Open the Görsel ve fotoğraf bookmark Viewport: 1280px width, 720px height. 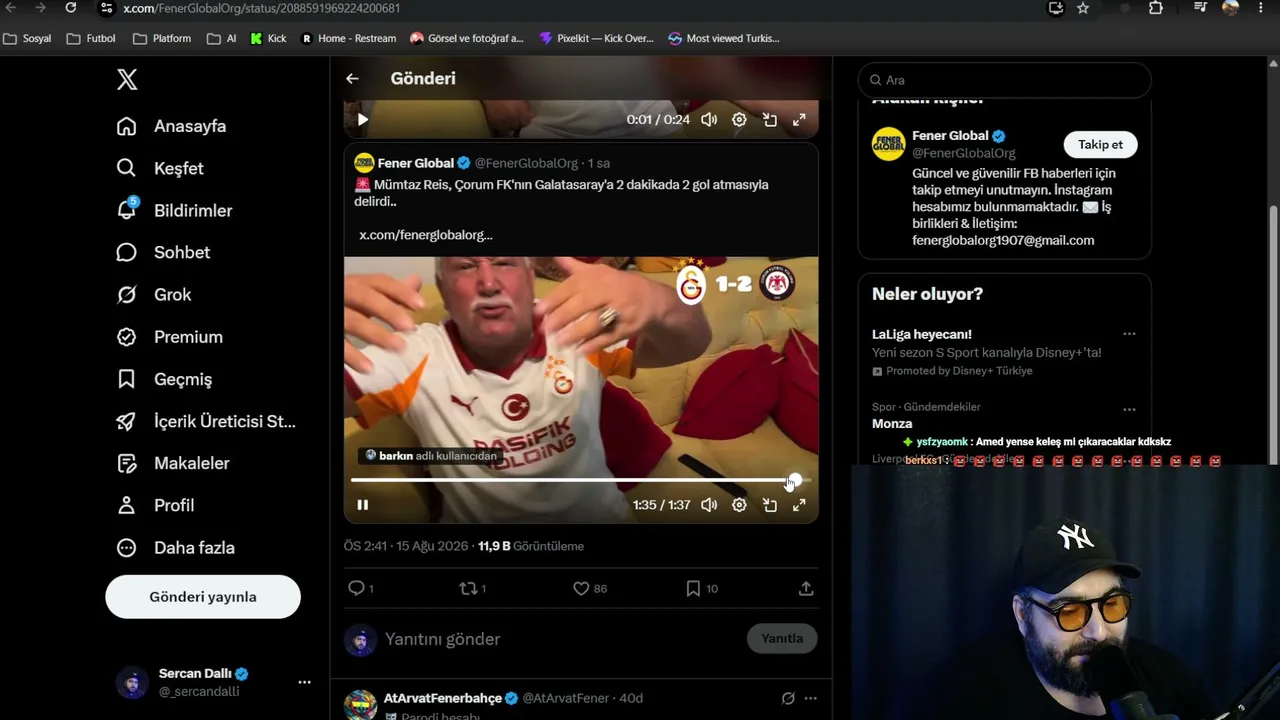pos(467,38)
